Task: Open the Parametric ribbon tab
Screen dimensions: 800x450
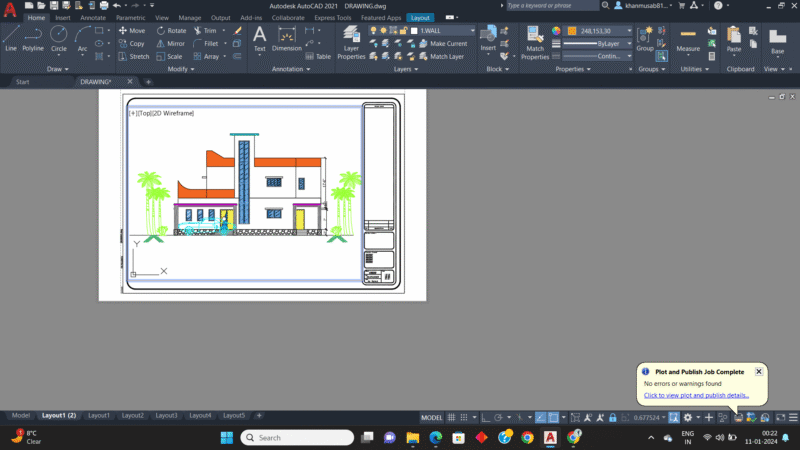Action: pos(130,18)
